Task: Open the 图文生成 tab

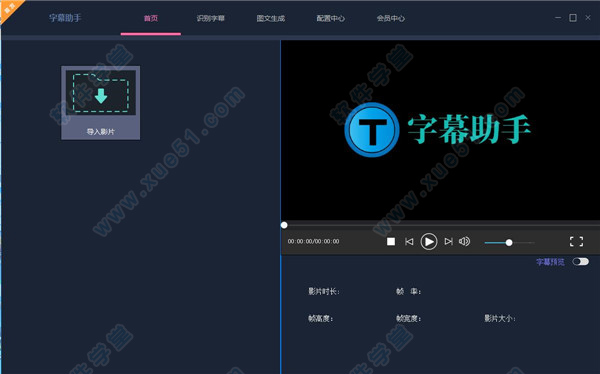Action: tap(271, 18)
